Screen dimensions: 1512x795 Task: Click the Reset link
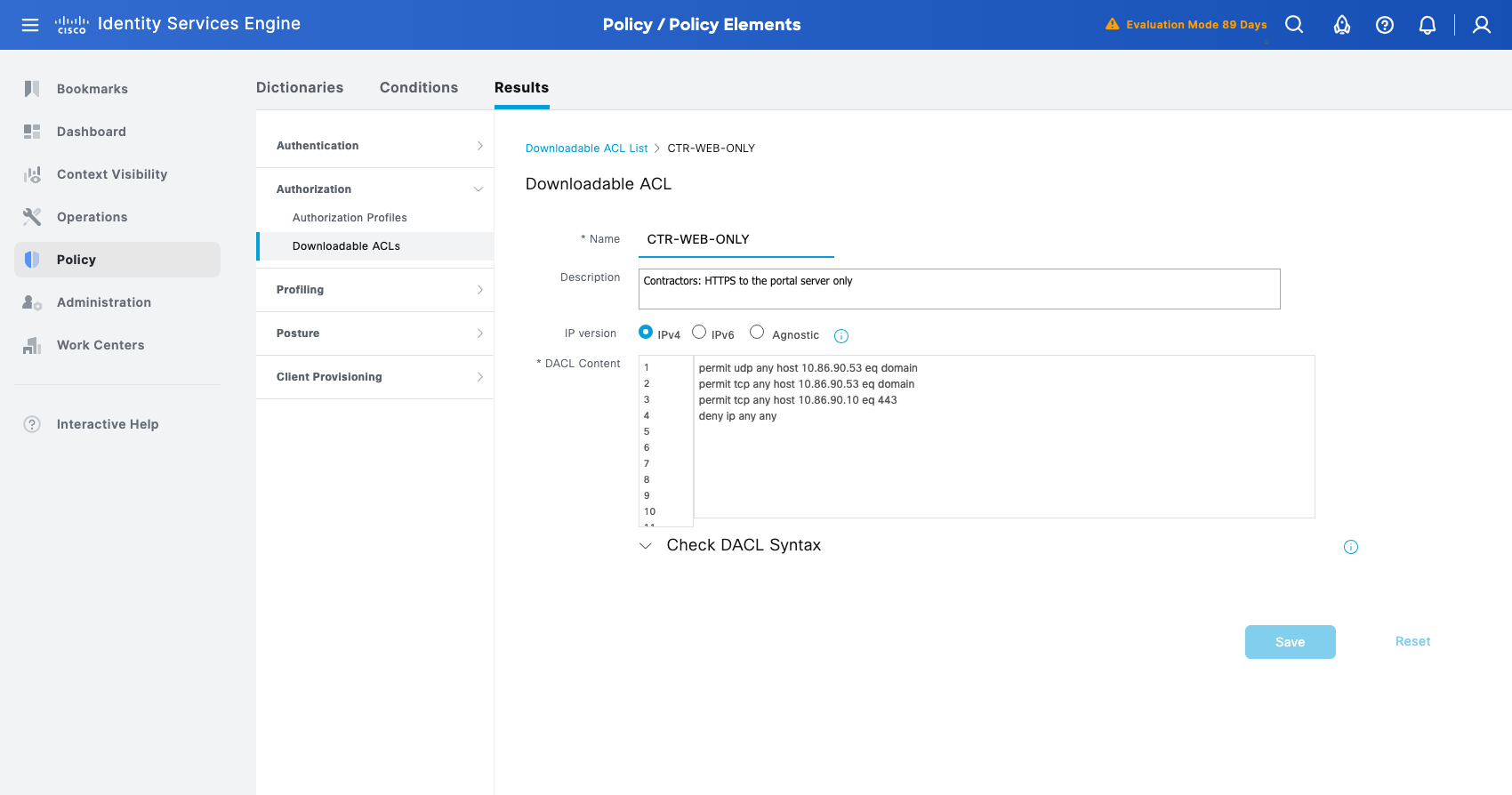click(x=1412, y=641)
